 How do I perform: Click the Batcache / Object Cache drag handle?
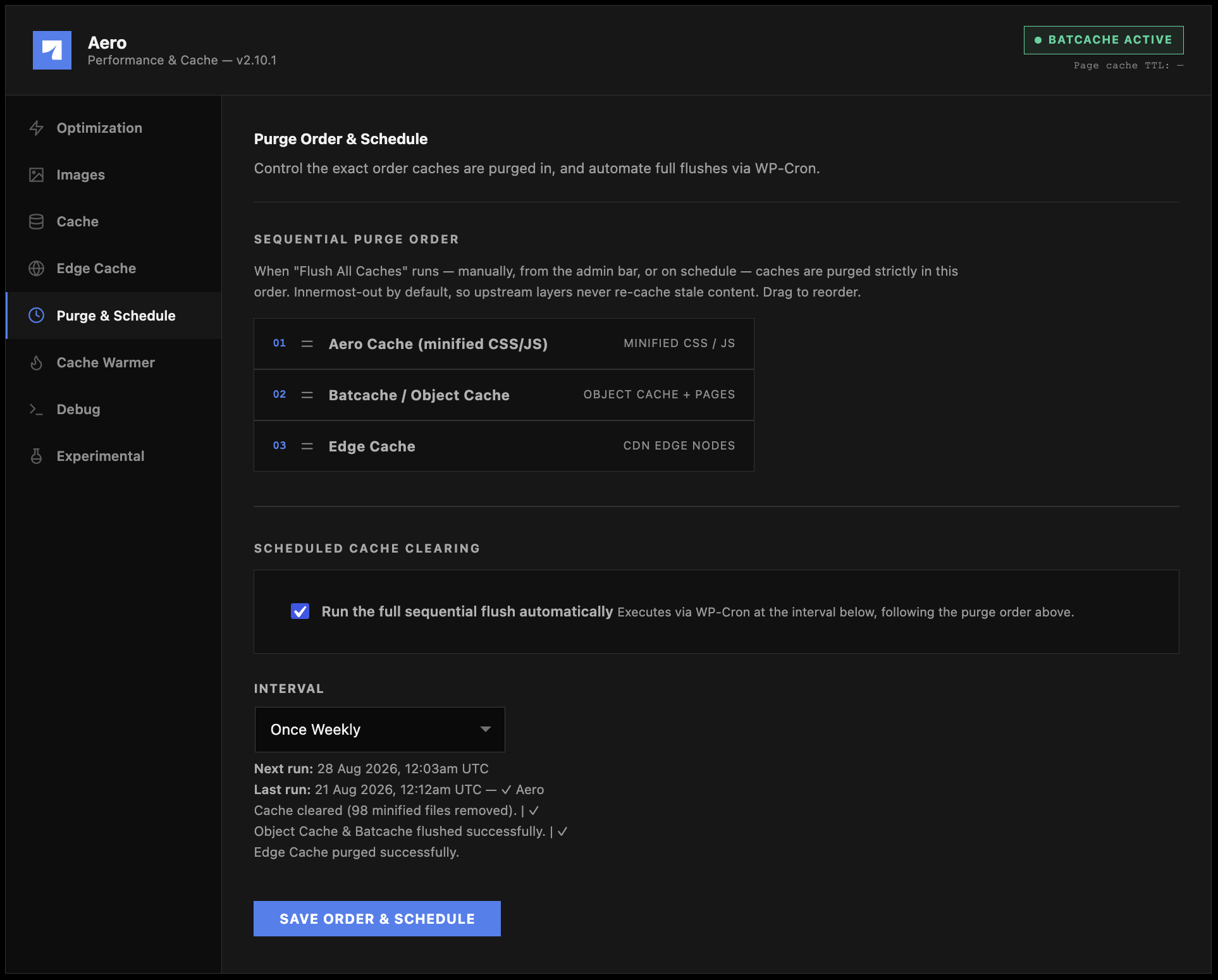coord(307,395)
